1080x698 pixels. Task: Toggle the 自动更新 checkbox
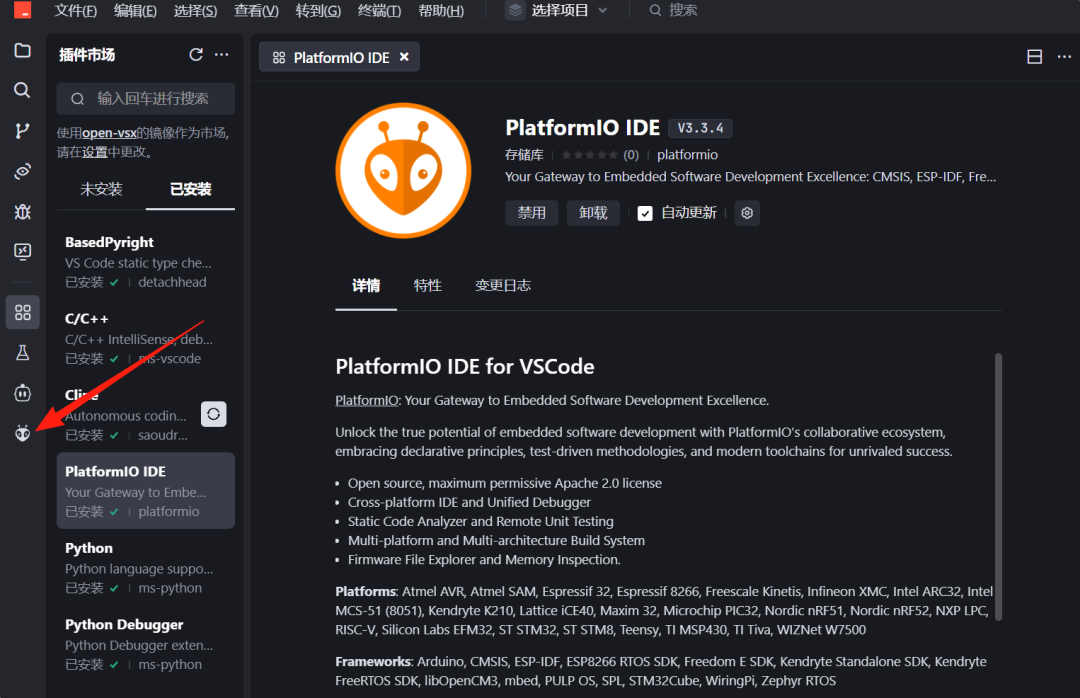click(645, 213)
